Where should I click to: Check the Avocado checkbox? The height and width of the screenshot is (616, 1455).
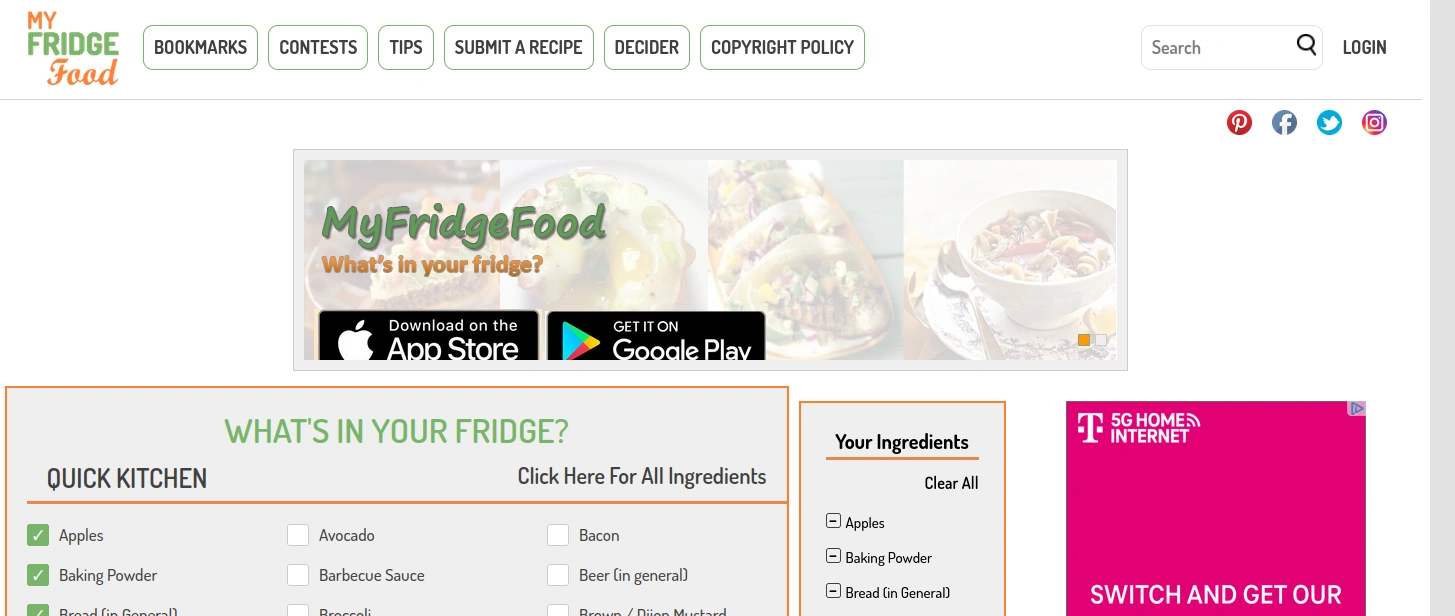click(298, 535)
